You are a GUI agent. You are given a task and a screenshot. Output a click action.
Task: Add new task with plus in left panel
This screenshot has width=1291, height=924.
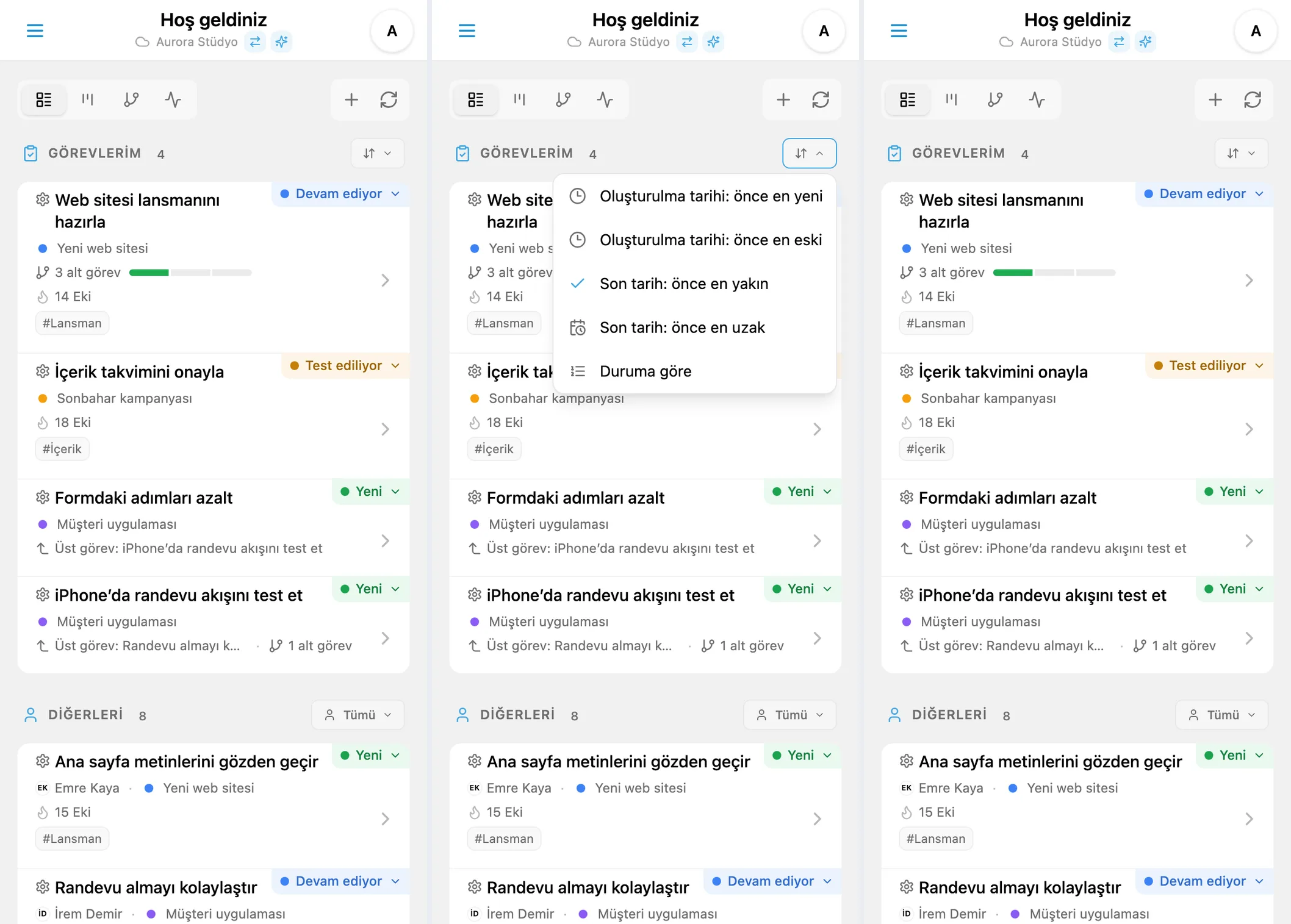(x=351, y=99)
